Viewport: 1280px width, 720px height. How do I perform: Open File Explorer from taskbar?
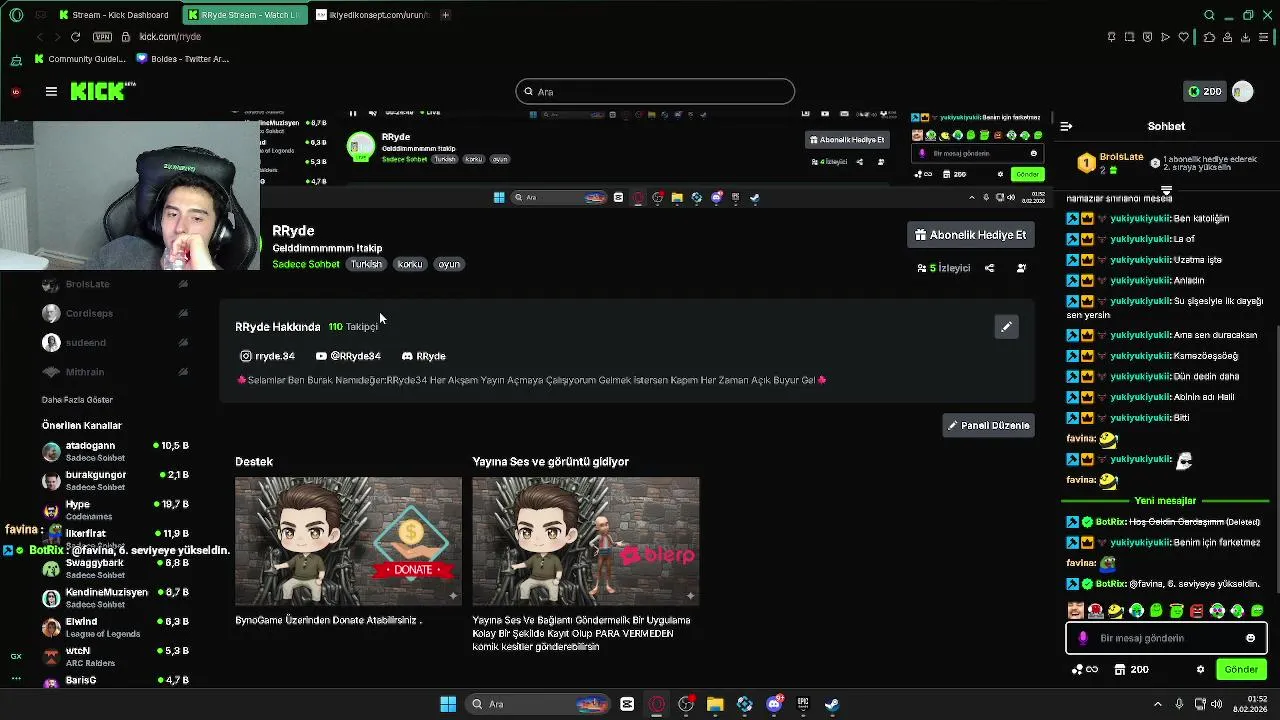tap(715, 704)
